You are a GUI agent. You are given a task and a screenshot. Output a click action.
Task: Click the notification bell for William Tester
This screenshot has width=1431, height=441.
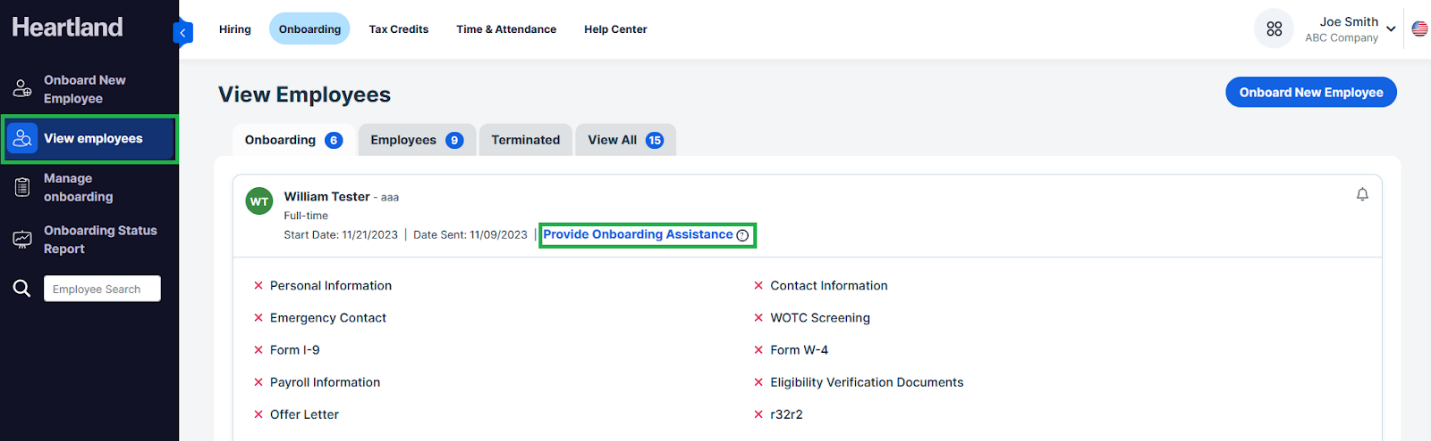[1362, 194]
